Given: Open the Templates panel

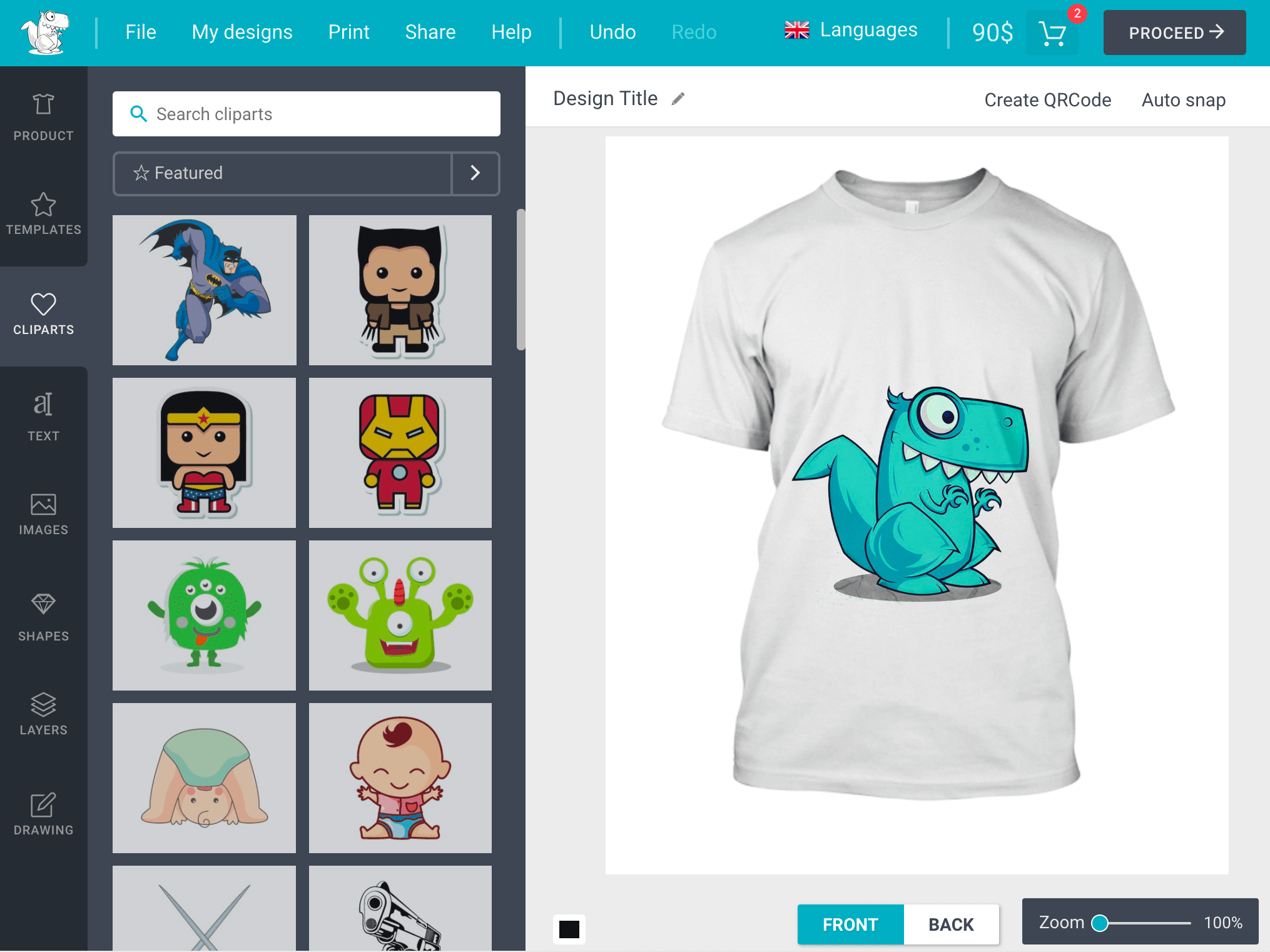Looking at the screenshot, I should pyautogui.click(x=44, y=214).
